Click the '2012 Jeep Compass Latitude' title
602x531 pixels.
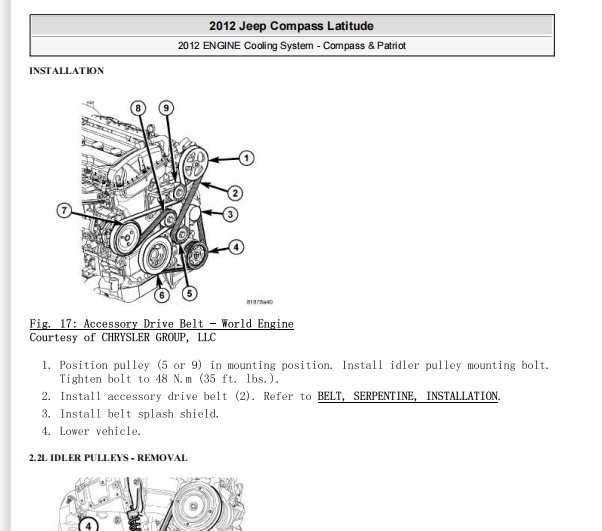(x=291, y=26)
